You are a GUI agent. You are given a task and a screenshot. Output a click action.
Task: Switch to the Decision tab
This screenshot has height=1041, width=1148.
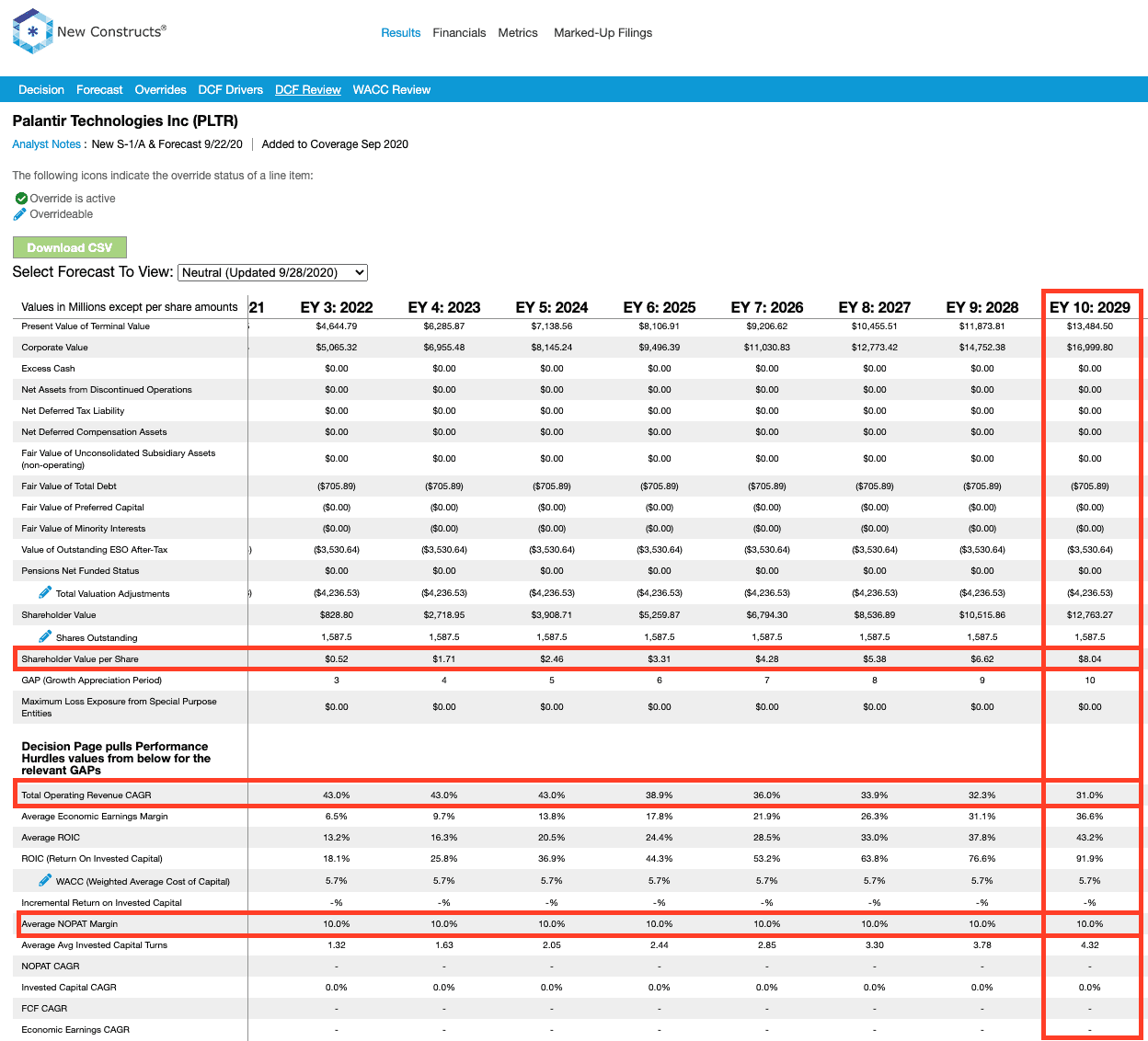click(41, 89)
